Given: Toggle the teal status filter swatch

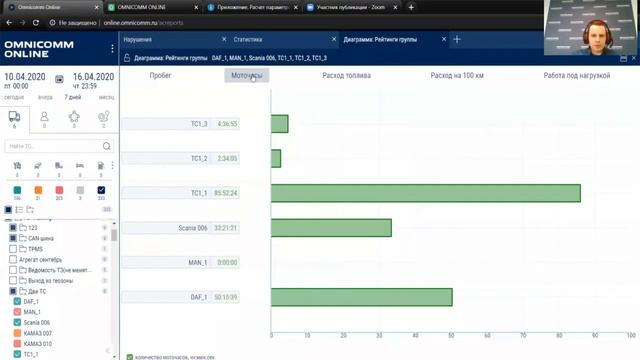Looking at the screenshot, I should (17, 190).
